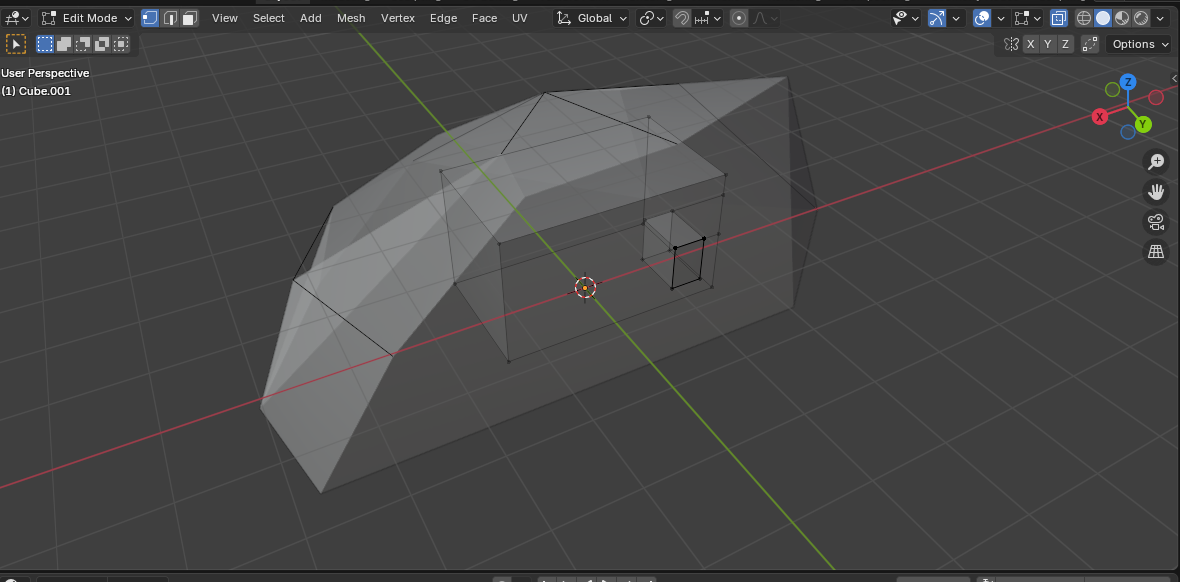Image resolution: width=1180 pixels, height=582 pixels.
Task: Open viewport visibility and selectability dropdown
Action: [906, 18]
